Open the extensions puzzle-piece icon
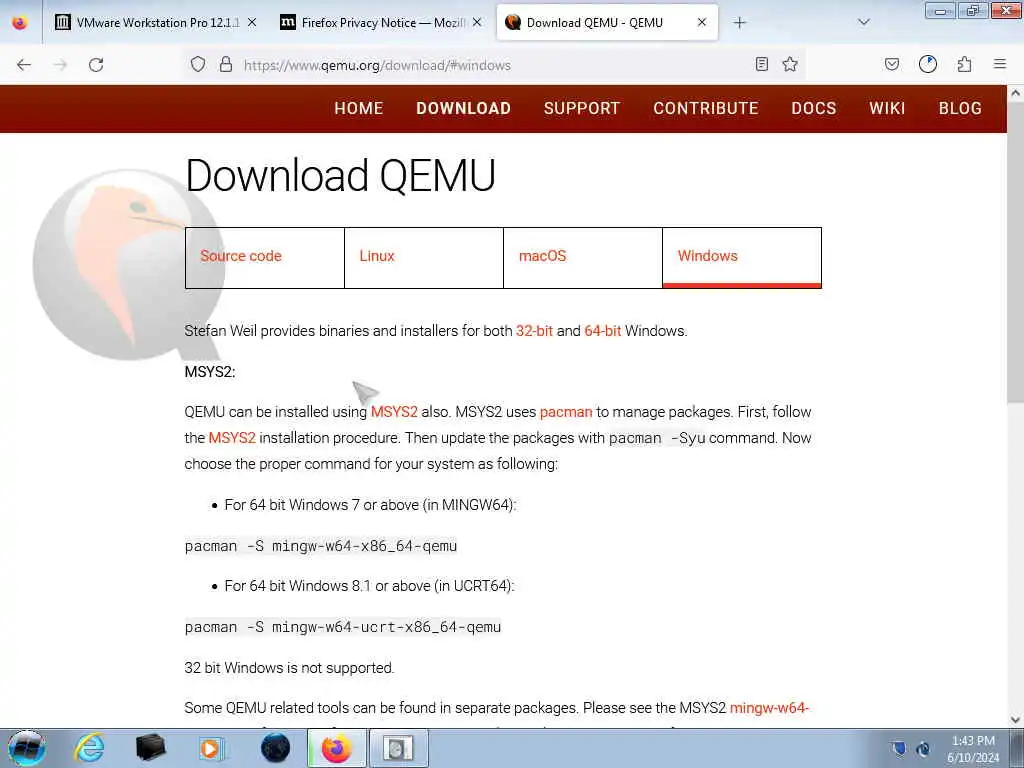This screenshot has width=1024, height=768. (964, 64)
